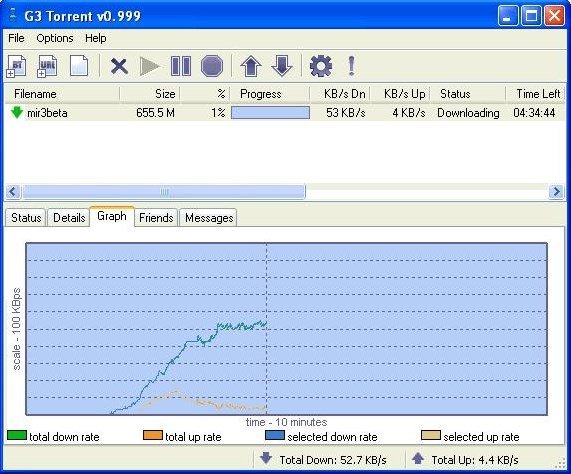Sort by KB/s Dn column header
Screen dimensions: 571x474
(x=340, y=94)
